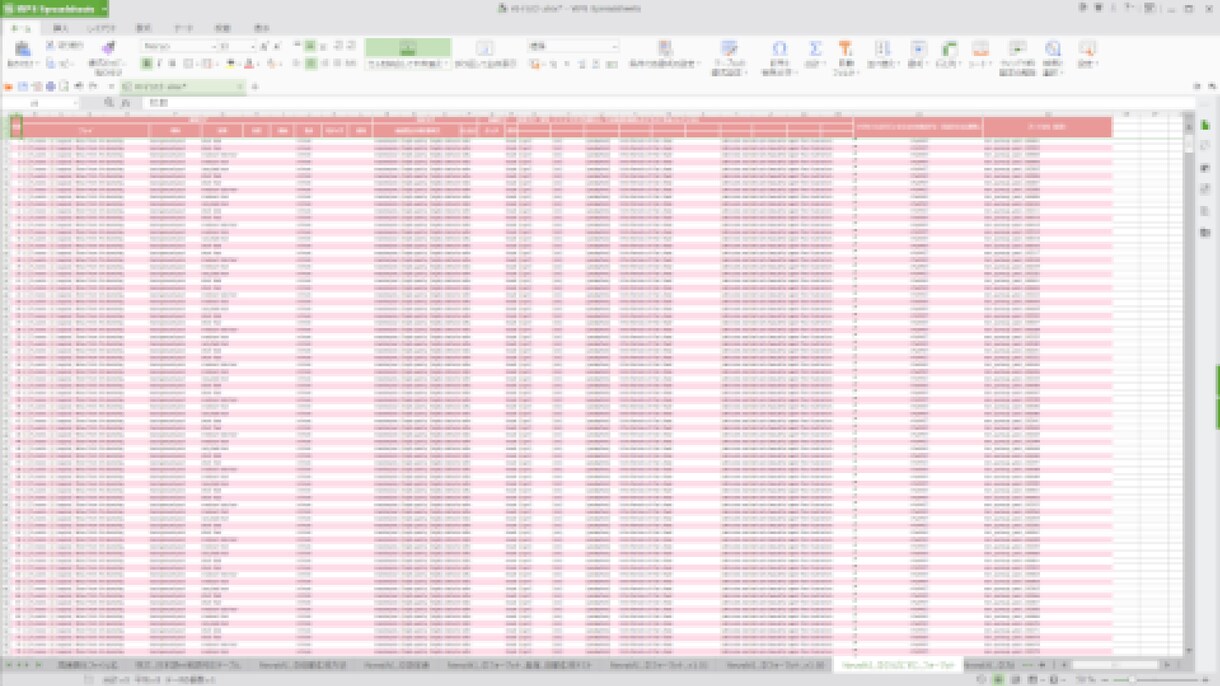The image size is (1220, 686).
Task: Open the Data ribbon tab
Action: pyautogui.click(x=183, y=28)
